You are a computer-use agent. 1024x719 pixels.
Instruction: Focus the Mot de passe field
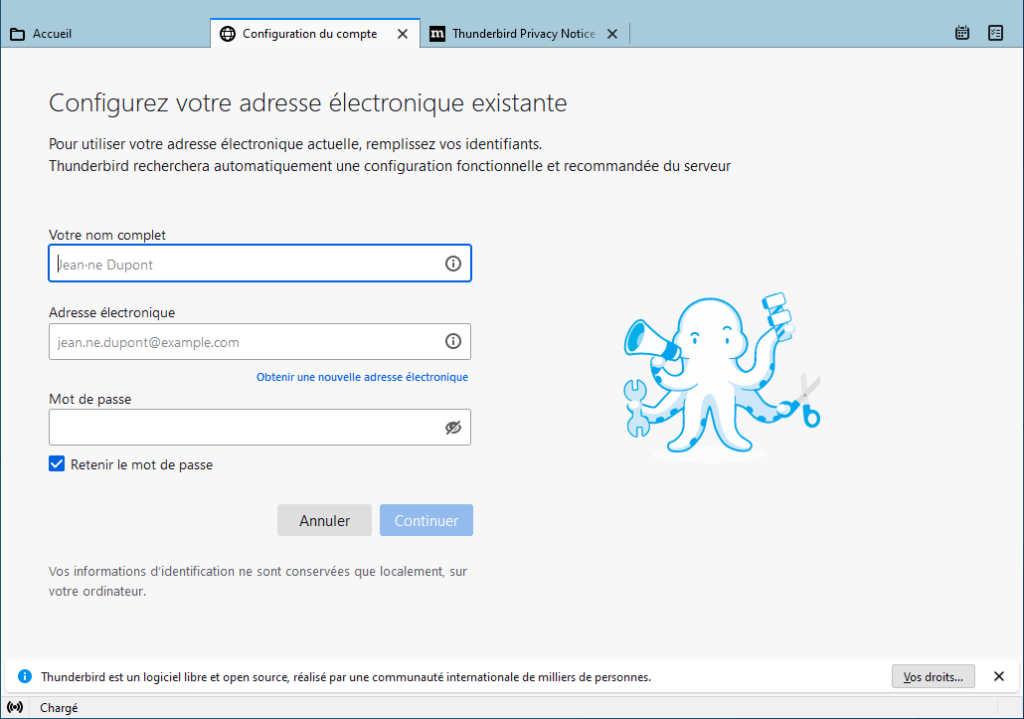[260, 427]
